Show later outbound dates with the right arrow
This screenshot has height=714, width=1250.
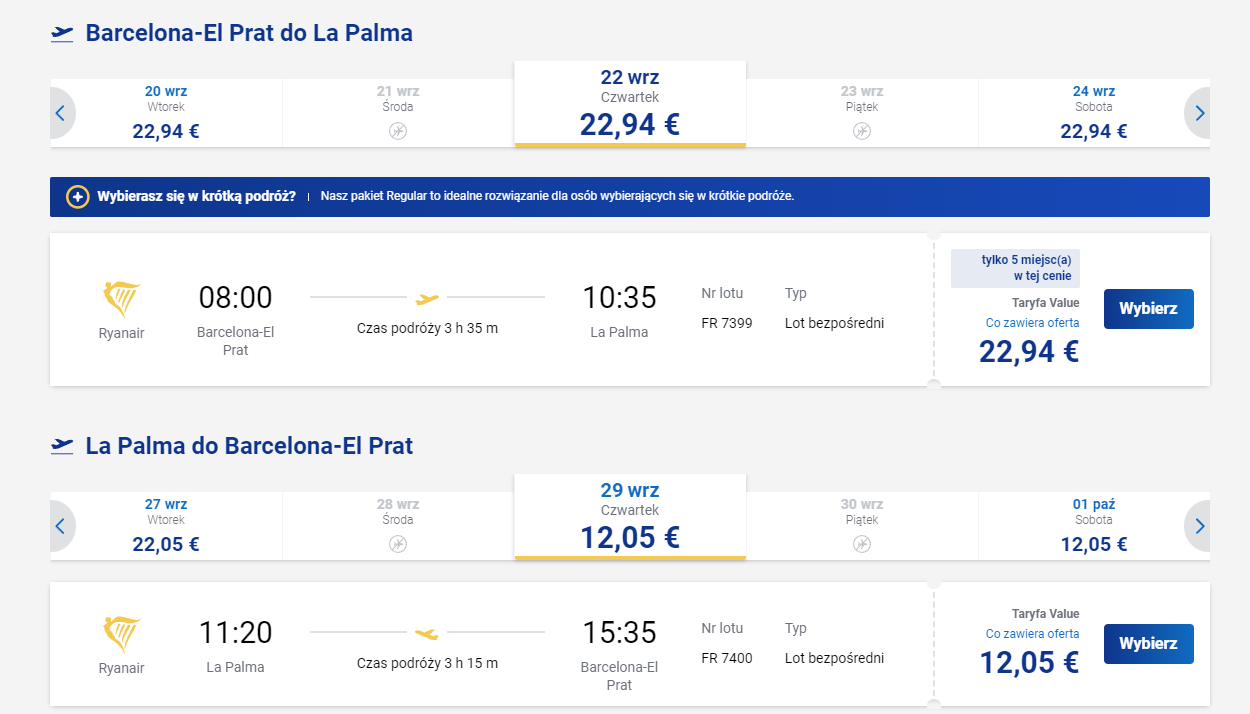[x=1198, y=113]
